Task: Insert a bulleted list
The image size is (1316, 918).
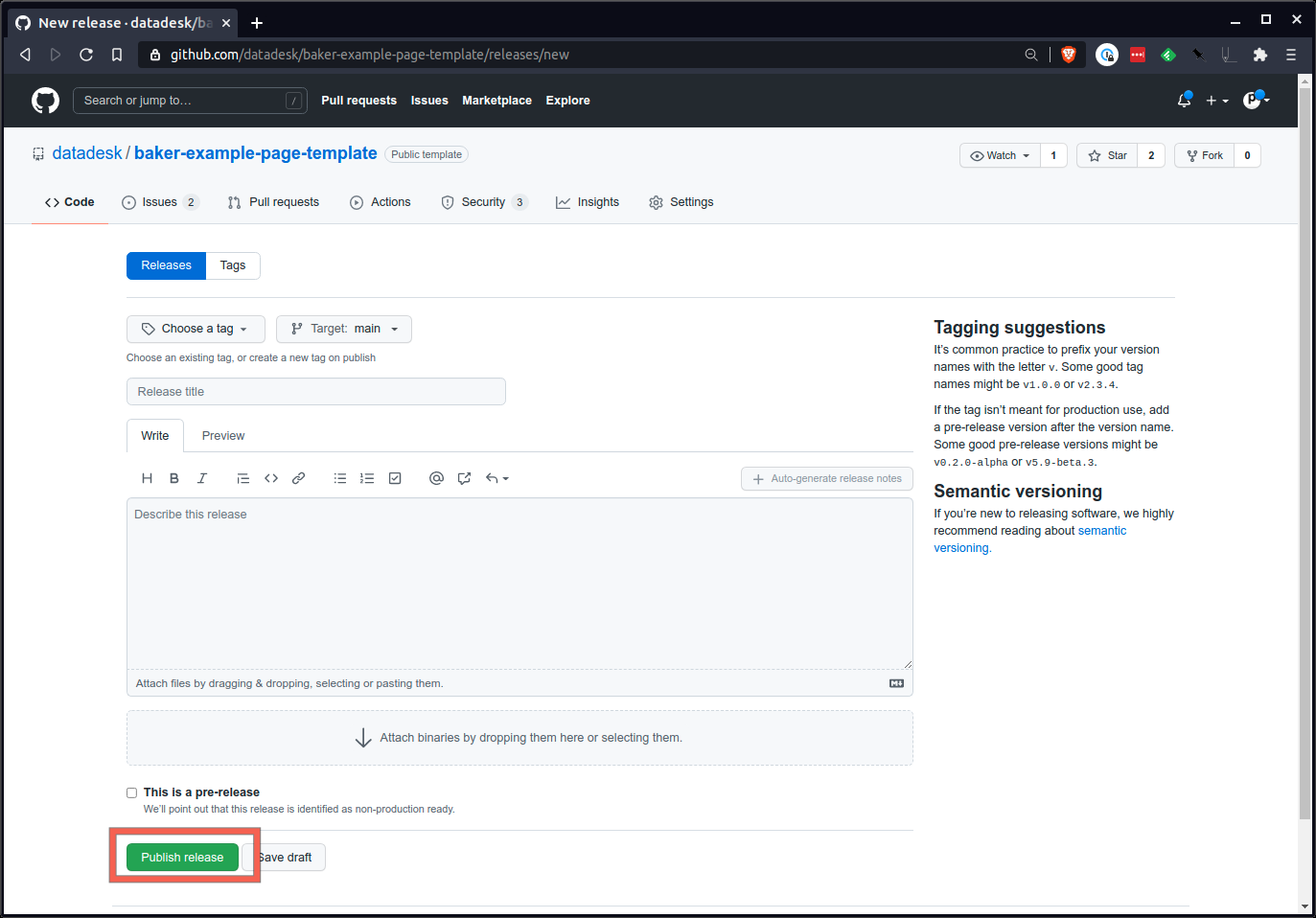Action: [340, 478]
